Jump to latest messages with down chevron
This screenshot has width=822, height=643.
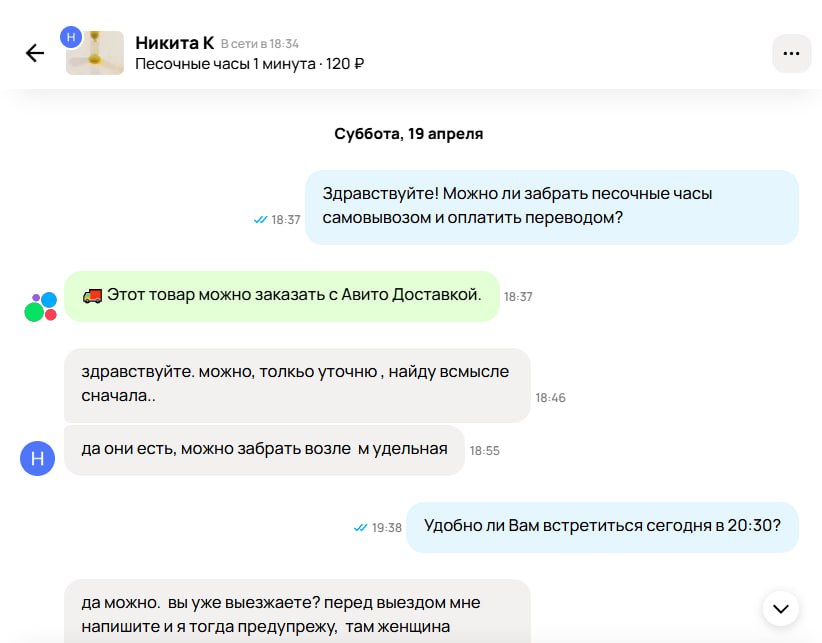[781, 608]
